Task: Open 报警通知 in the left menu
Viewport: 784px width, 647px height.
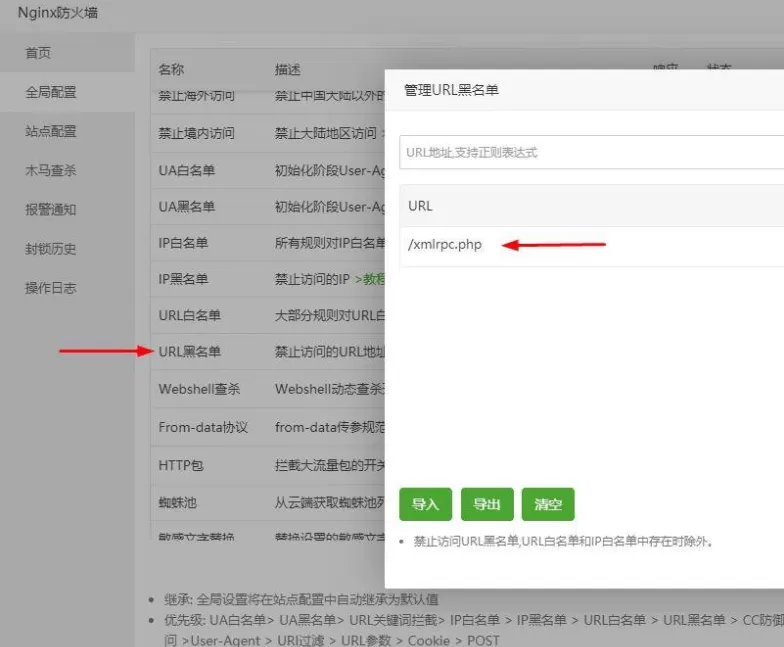Action: (x=51, y=210)
